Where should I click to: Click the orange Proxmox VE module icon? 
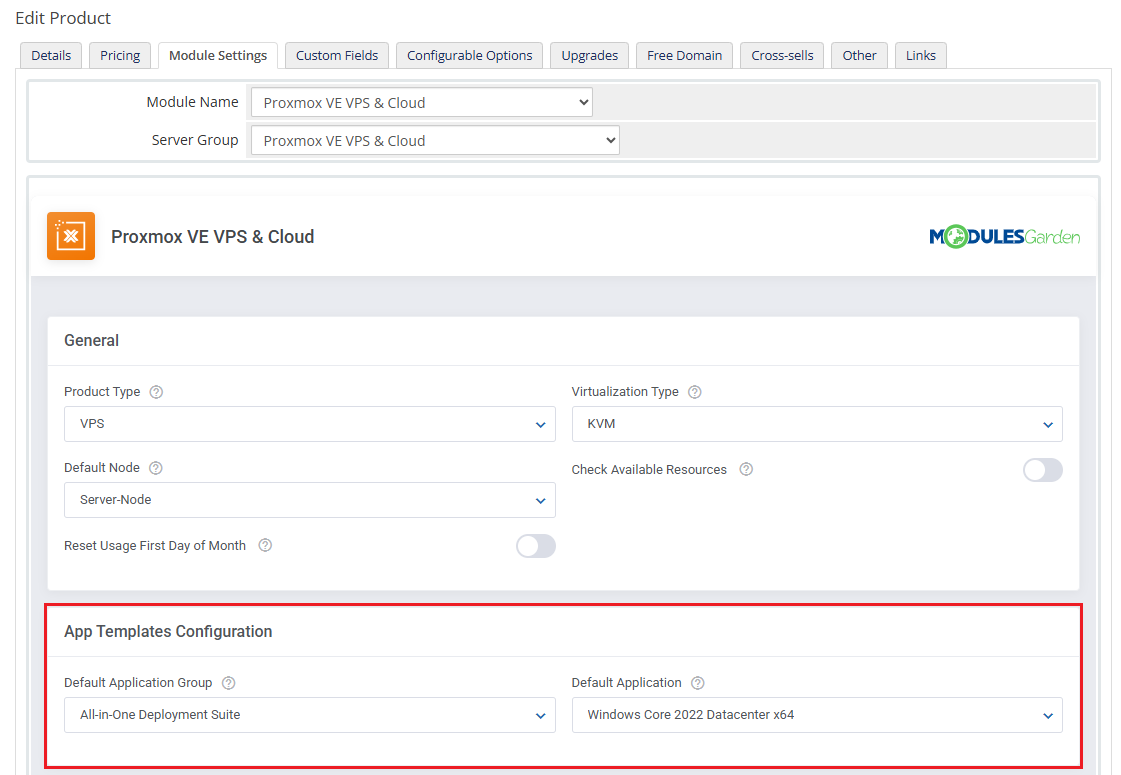pos(71,236)
